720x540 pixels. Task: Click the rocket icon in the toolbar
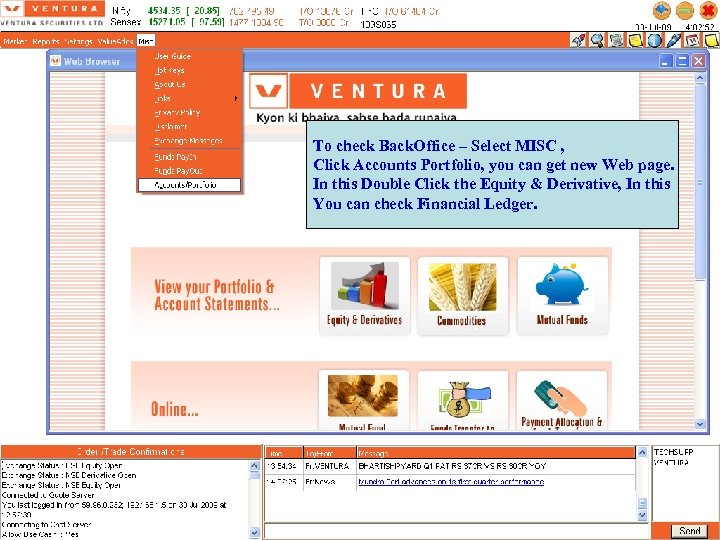point(578,40)
